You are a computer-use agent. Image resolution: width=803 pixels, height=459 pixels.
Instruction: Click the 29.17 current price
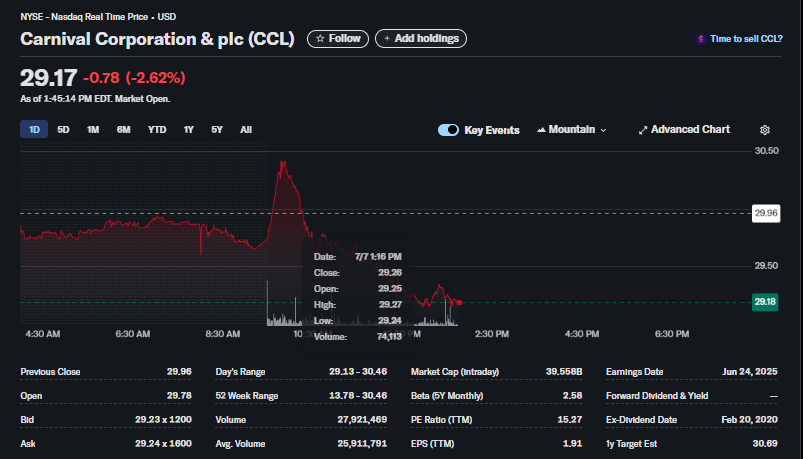tap(49, 78)
